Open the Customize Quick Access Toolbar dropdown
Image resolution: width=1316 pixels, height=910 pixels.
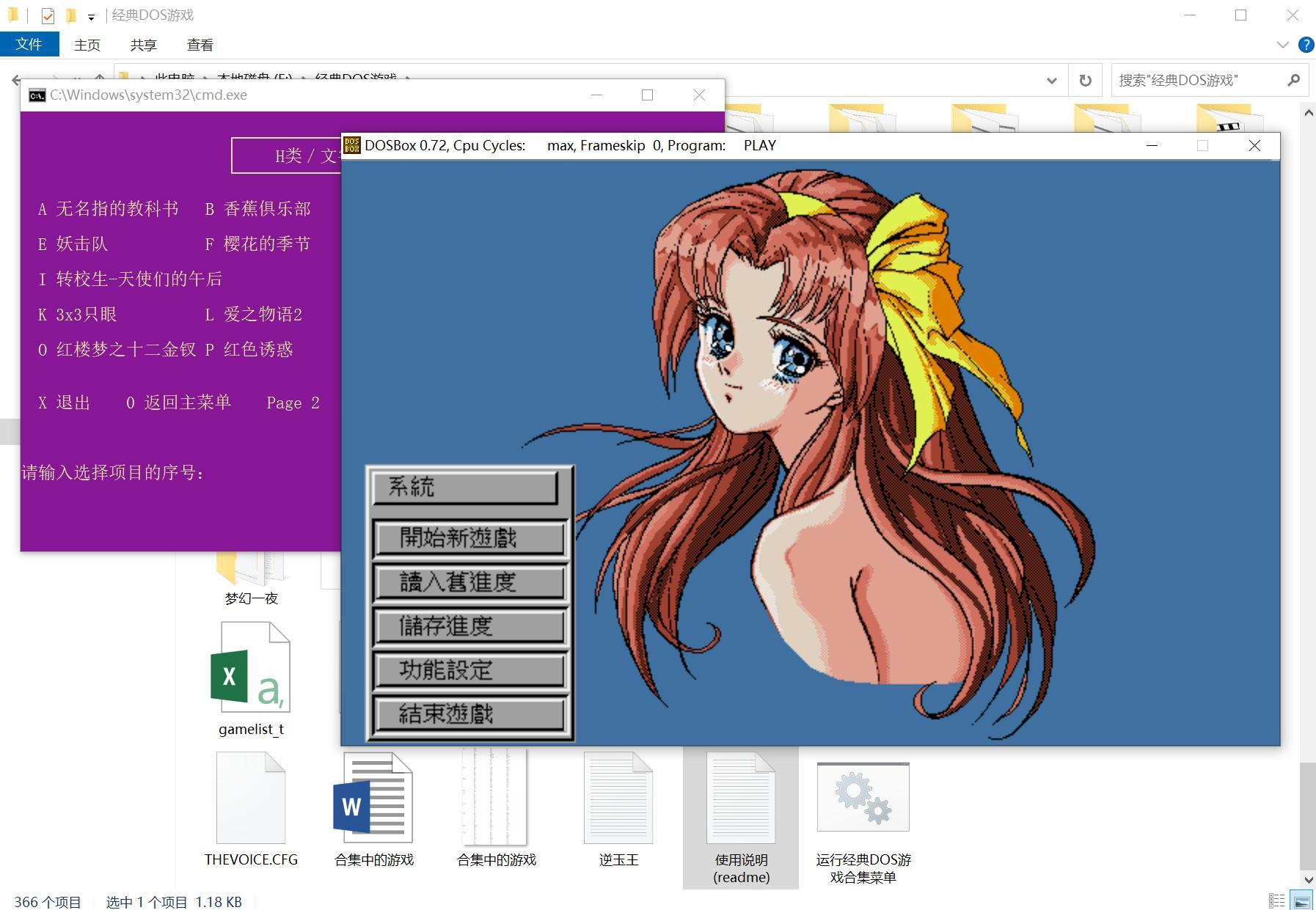(91, 16)
